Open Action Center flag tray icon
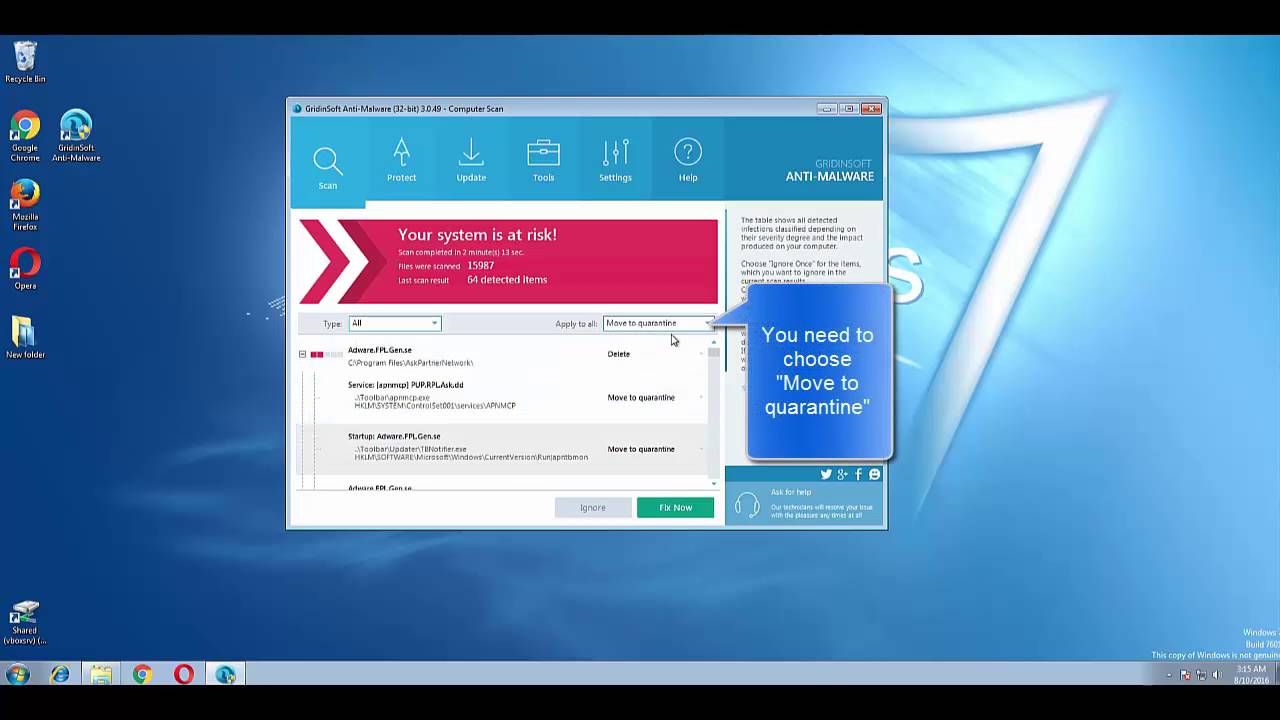1280x720 pixels. 1185,675
